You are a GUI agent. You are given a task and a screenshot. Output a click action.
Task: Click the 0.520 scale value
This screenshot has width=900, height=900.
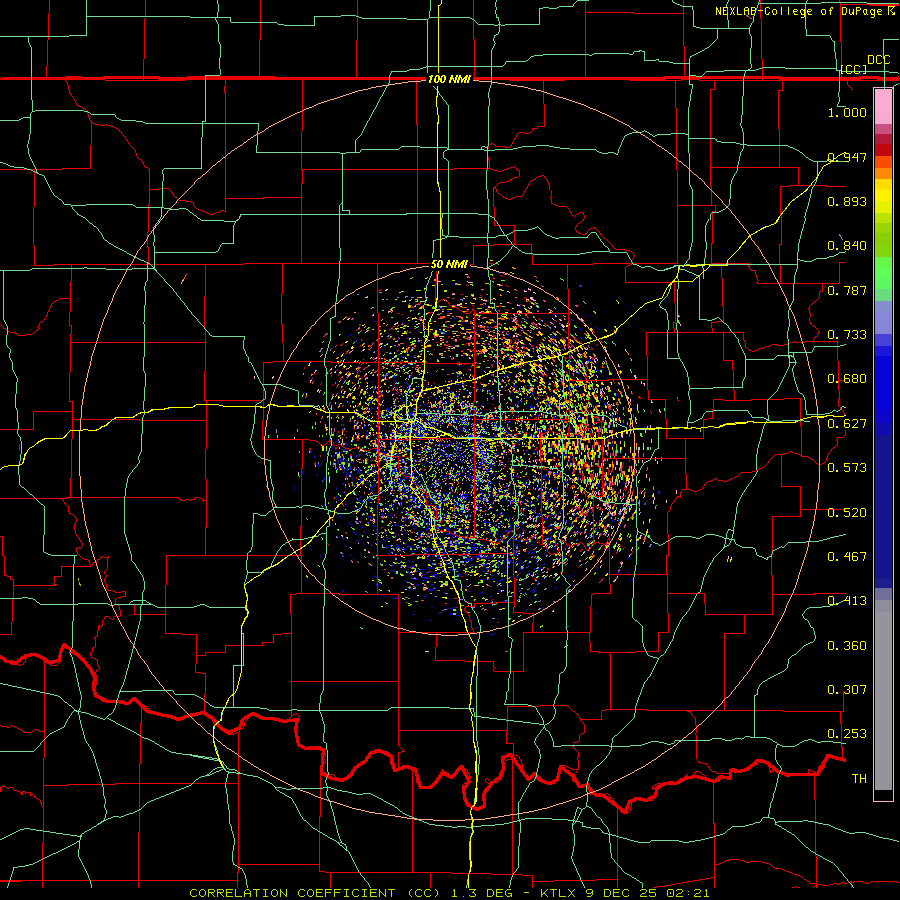(847, 513)
